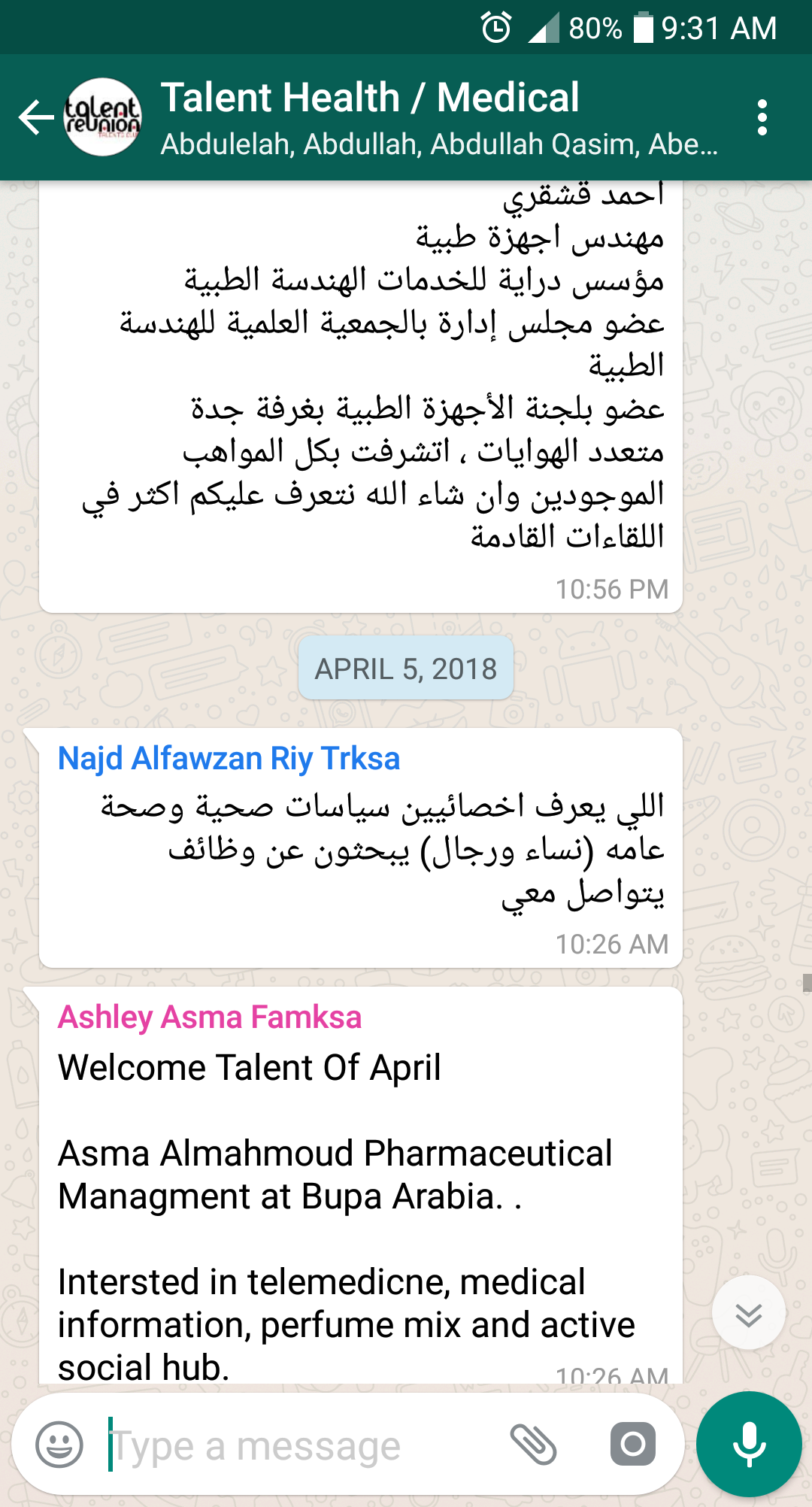Tap the alarm icon in status bar
The height and width of the screenshot is (1507, 812).
click(x=496, y=29)
